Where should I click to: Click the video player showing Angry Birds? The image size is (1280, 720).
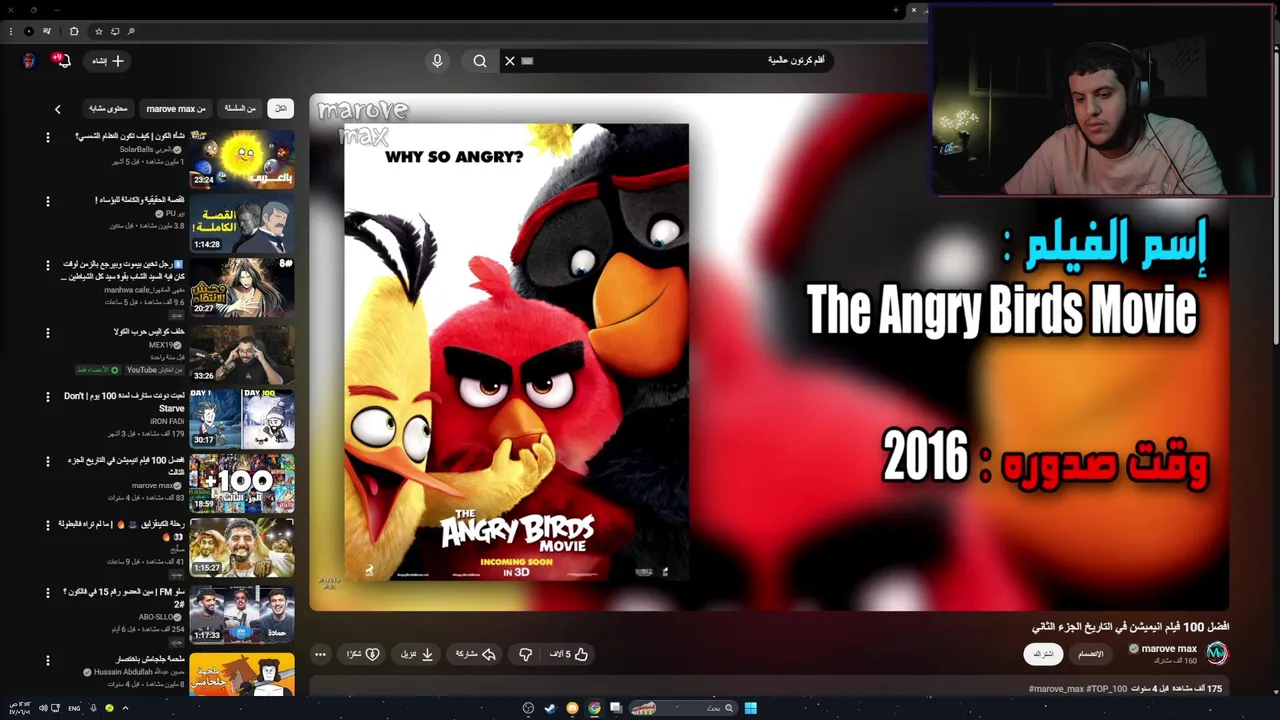pos(768,352)
